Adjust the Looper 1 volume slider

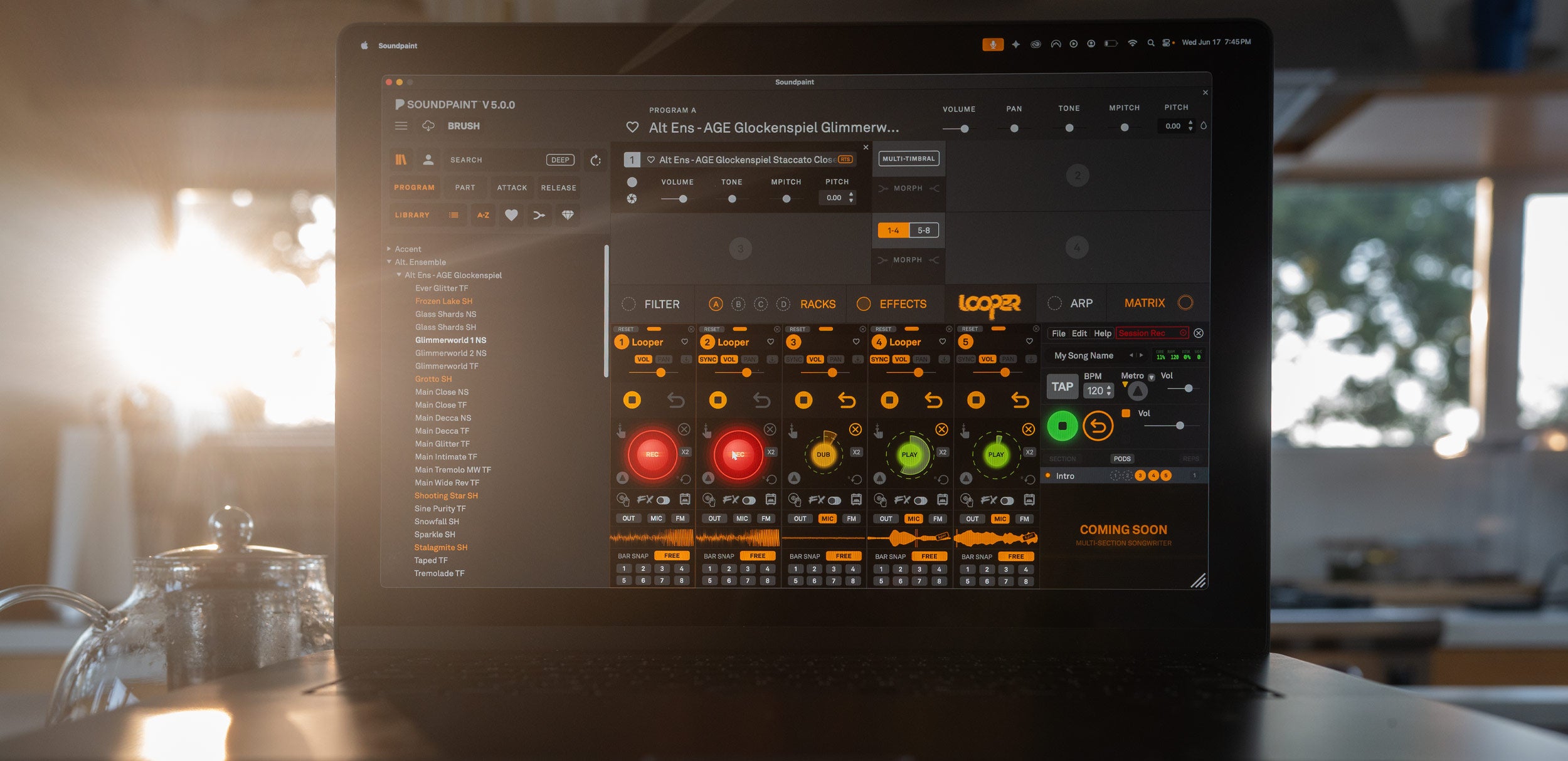click(652, 372)
